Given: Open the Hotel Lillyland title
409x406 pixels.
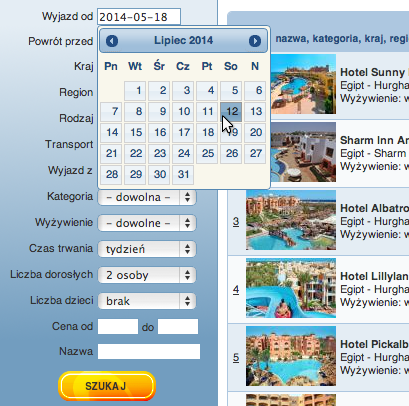Looking at the screenshot, I should 374,276.
